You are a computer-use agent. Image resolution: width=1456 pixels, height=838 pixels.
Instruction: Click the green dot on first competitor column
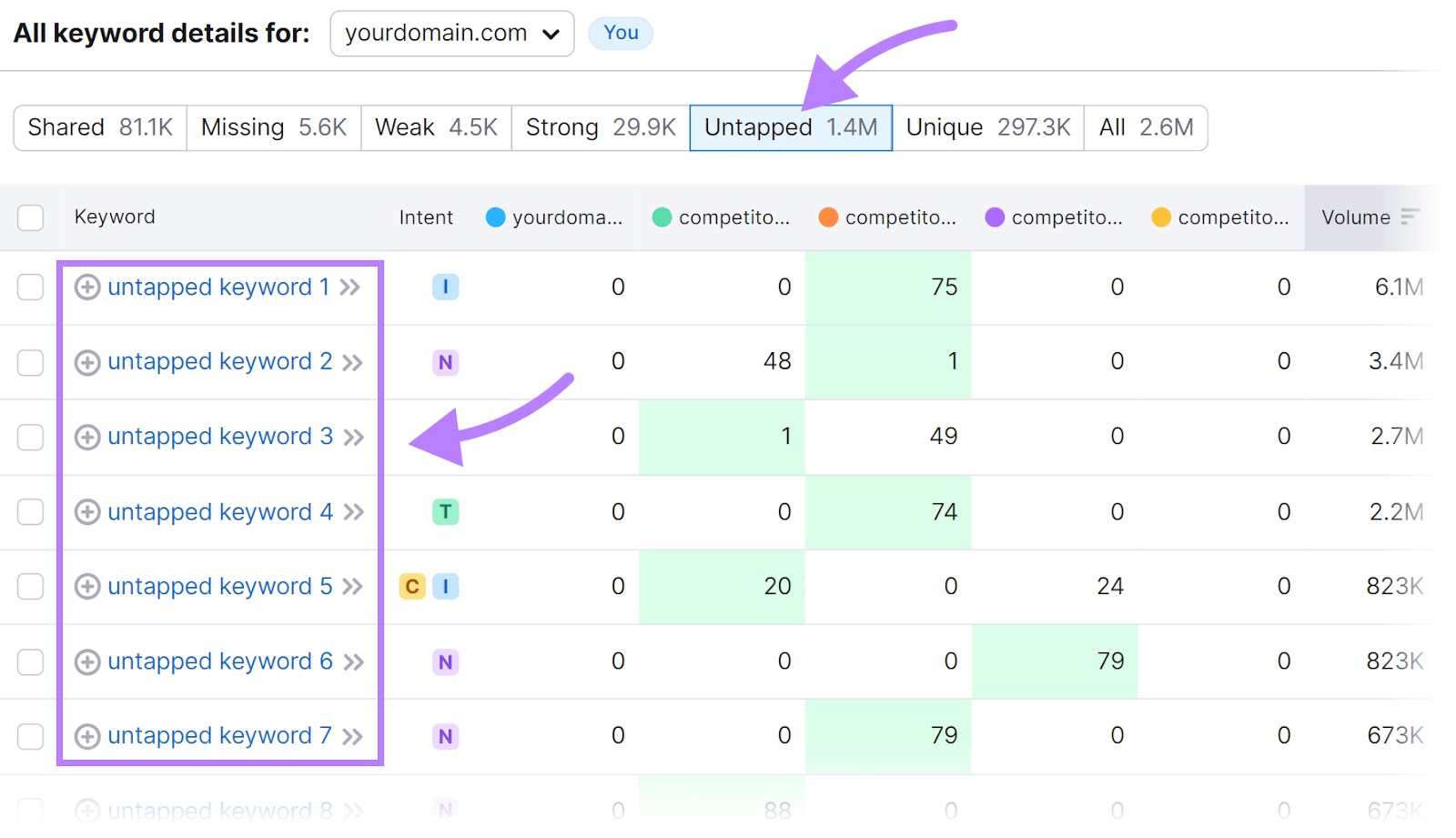coord(662,217)
